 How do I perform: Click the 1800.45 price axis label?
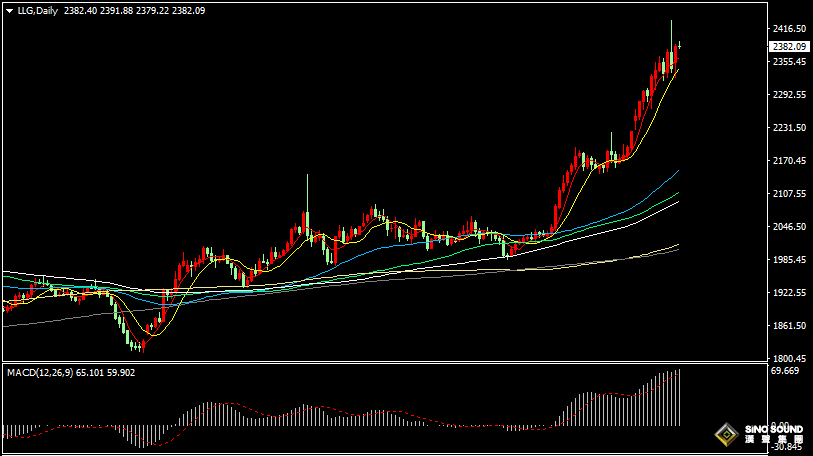(789, 359)
